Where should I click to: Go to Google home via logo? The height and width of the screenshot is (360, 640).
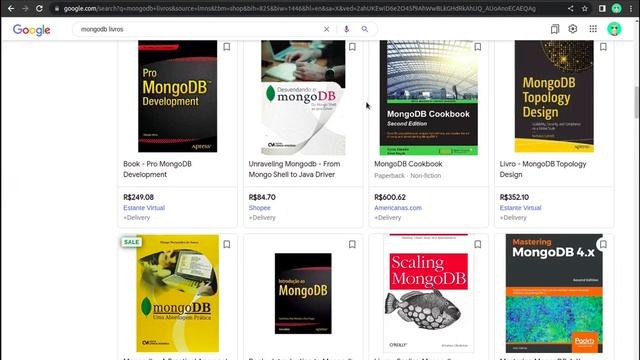31,29
